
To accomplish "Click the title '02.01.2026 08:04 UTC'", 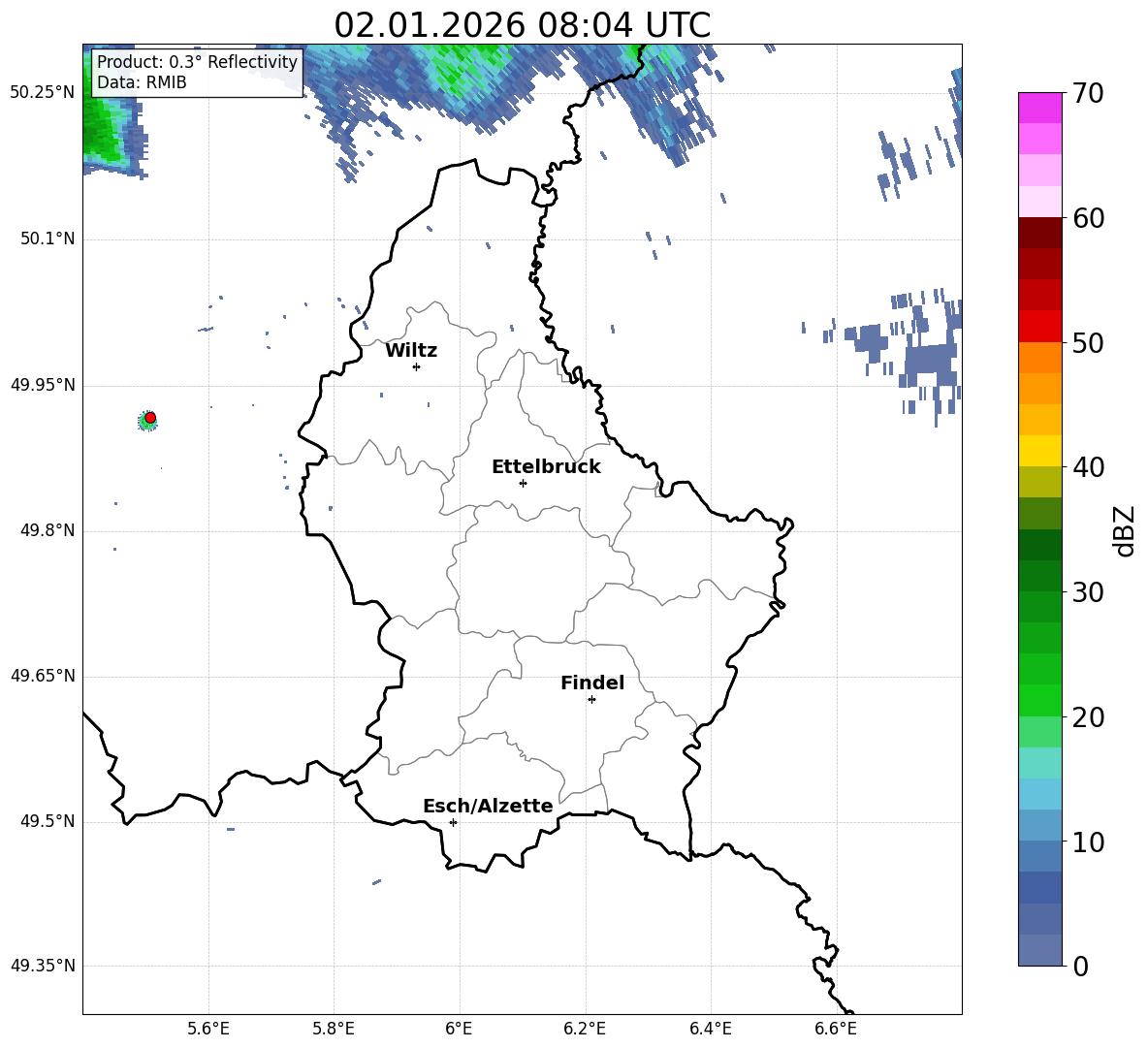I will 522,25.
